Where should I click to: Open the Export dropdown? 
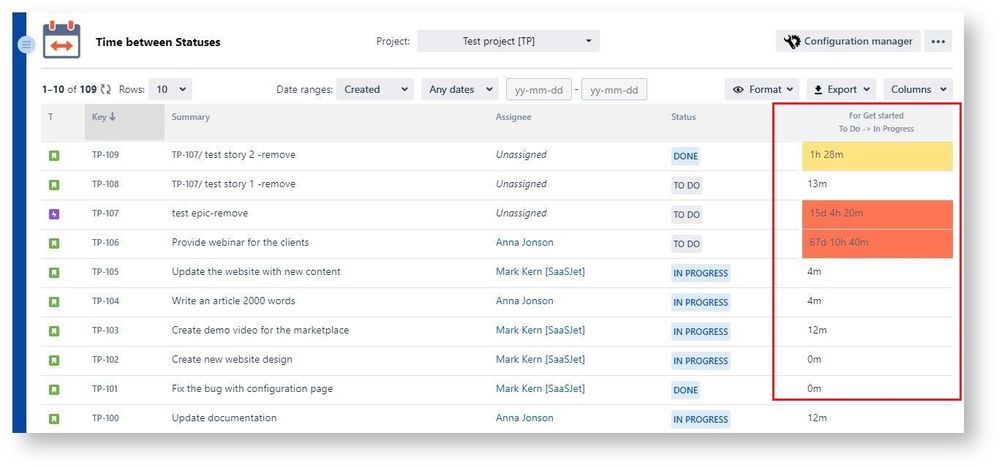(842, 90)
